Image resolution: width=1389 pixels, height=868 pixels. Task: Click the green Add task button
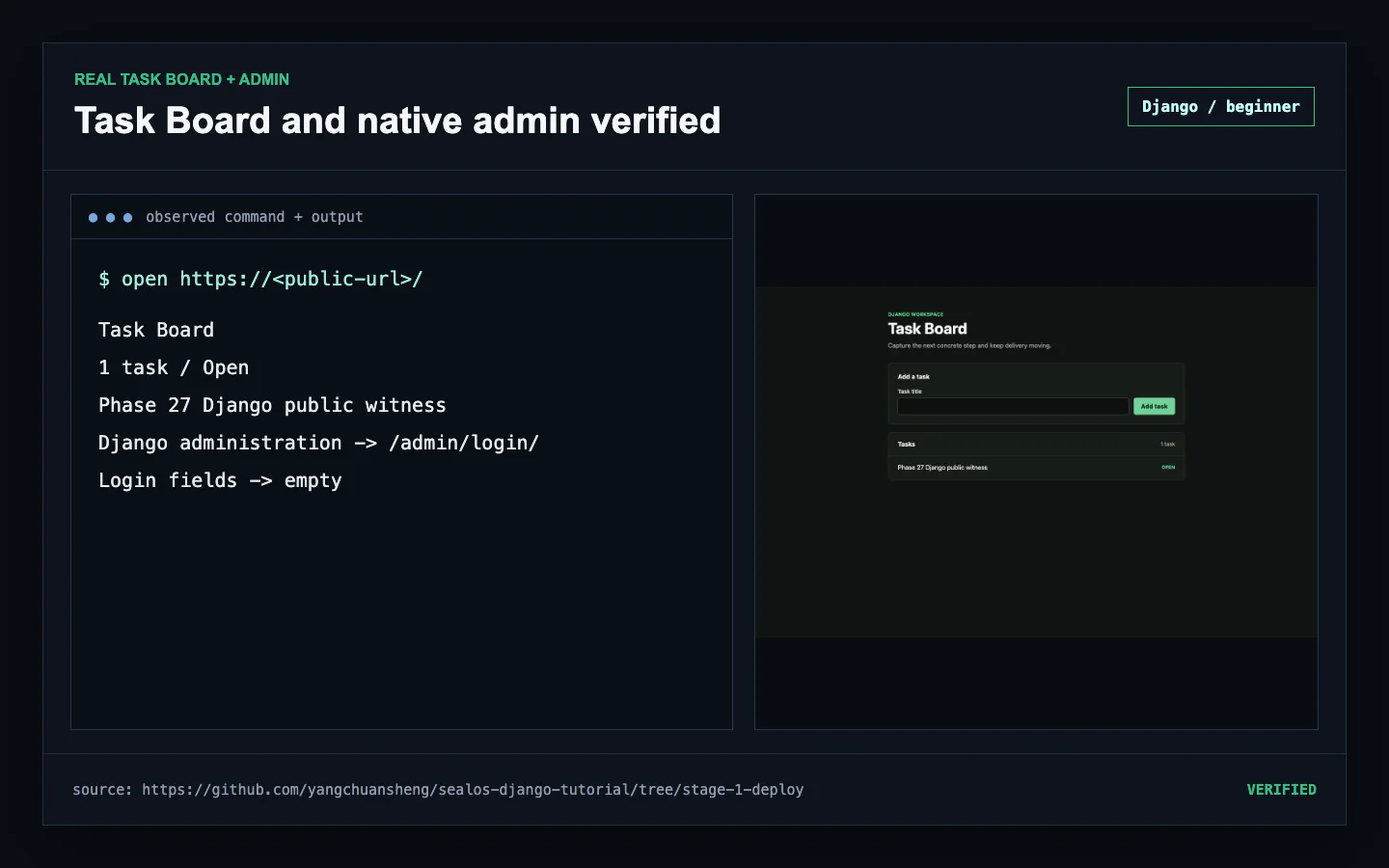(1154, 406)
